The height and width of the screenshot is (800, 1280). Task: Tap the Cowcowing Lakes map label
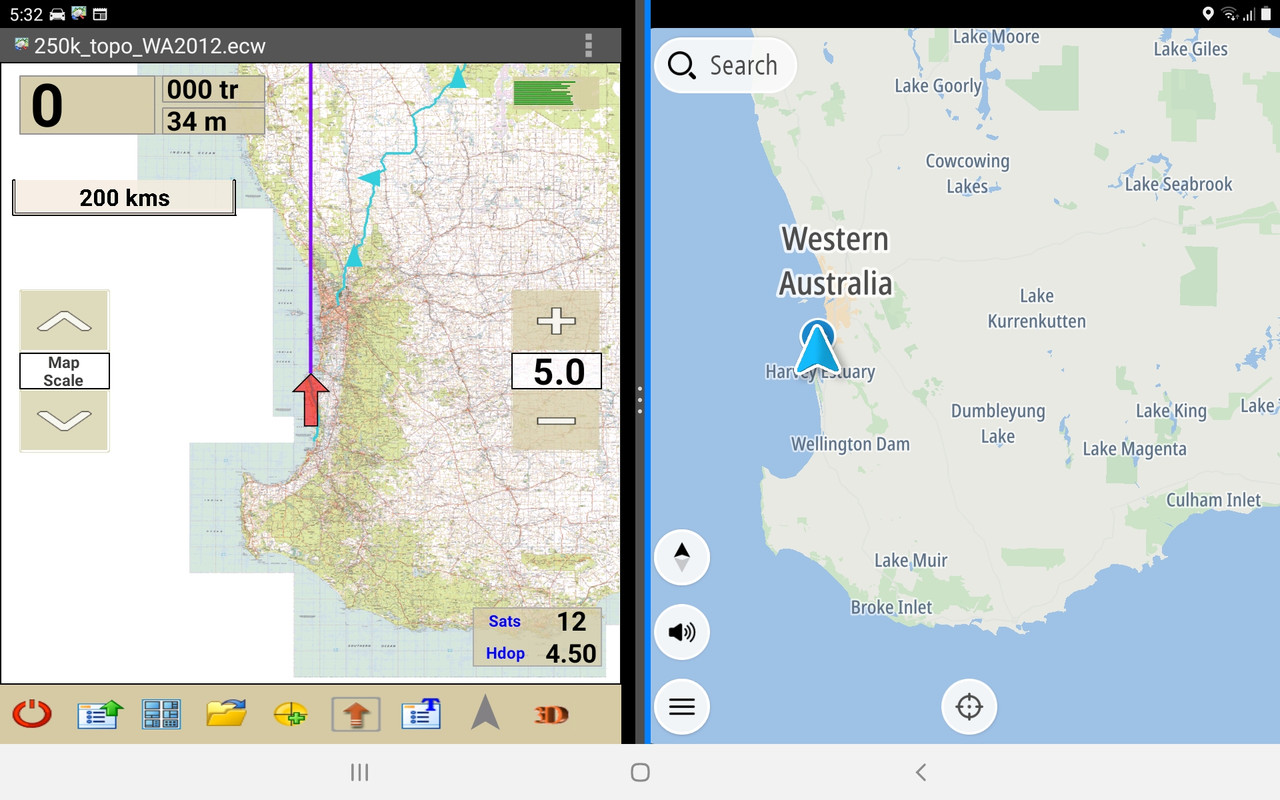tap(967, 173)
